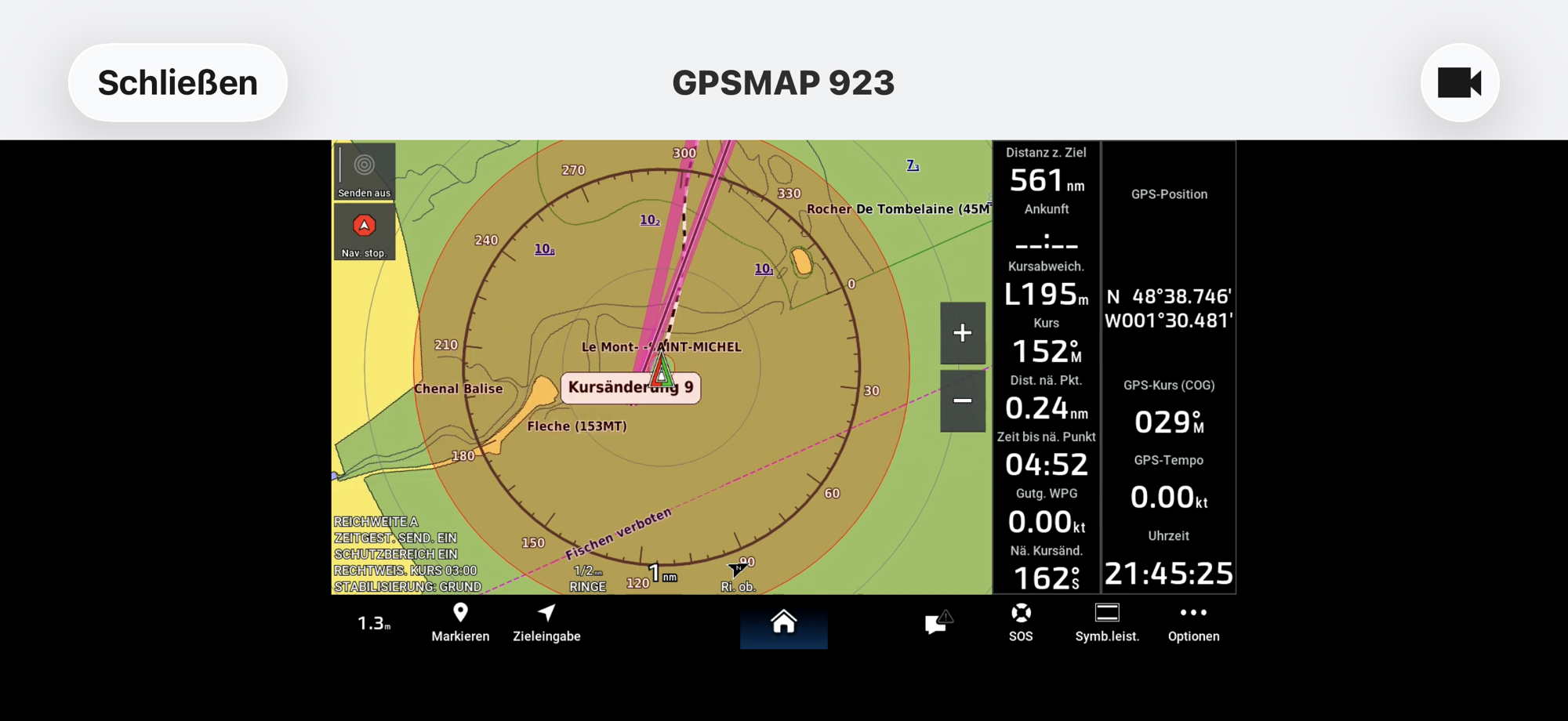The height and width of the screenshot is (721, 1568).
Task: Tap the Uhrzeit 21:45:25 clock
Action: [x=1168, y=574]
